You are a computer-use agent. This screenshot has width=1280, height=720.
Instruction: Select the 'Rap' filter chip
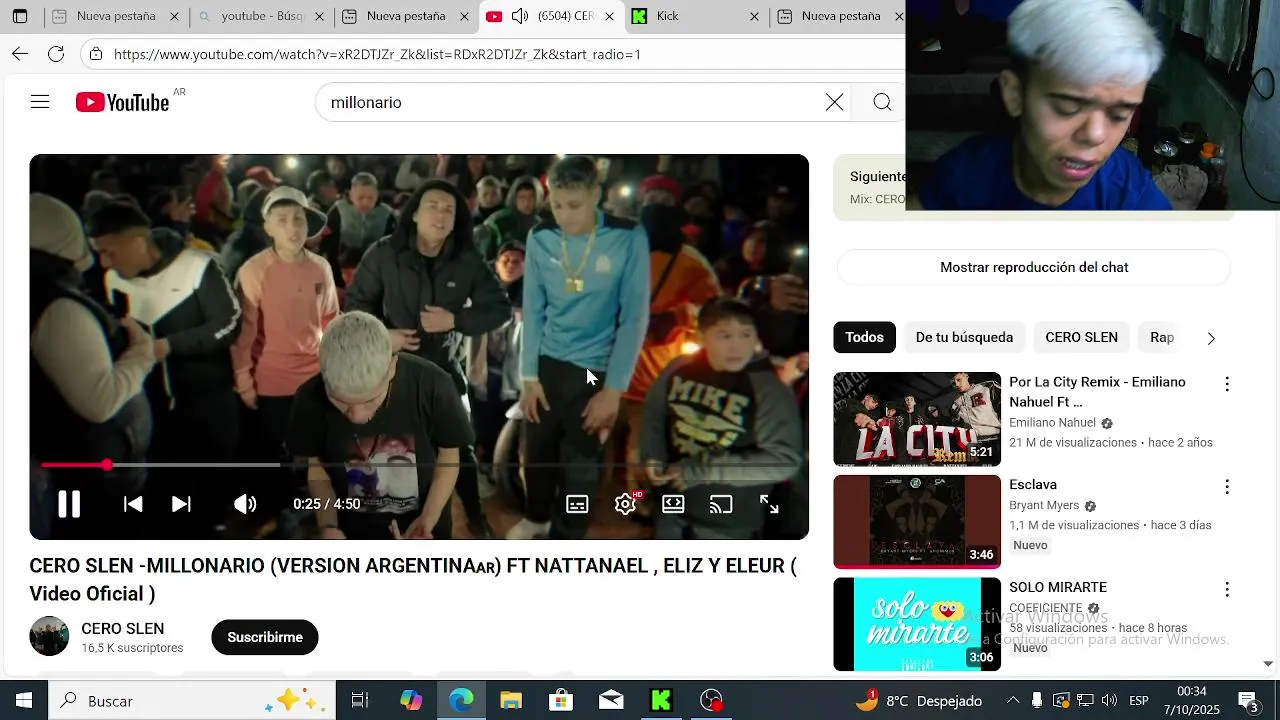1162,337
